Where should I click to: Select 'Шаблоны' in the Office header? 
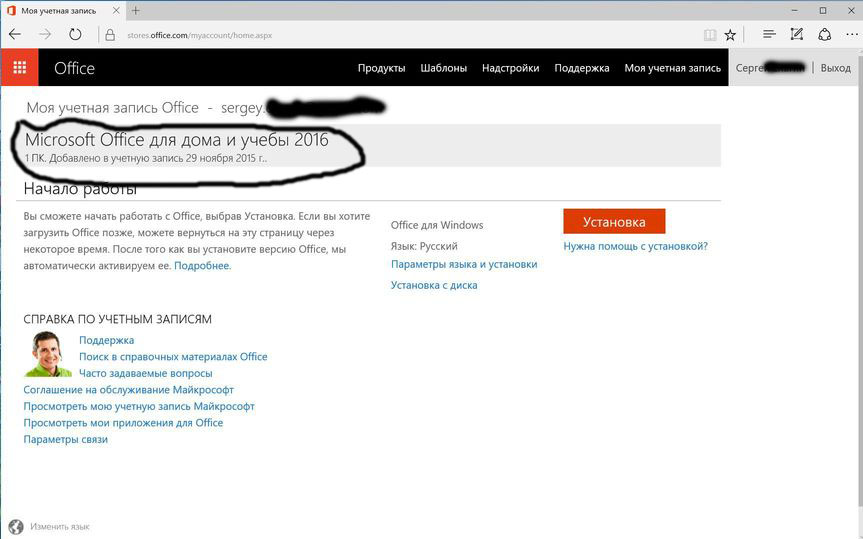pos(443,68)
